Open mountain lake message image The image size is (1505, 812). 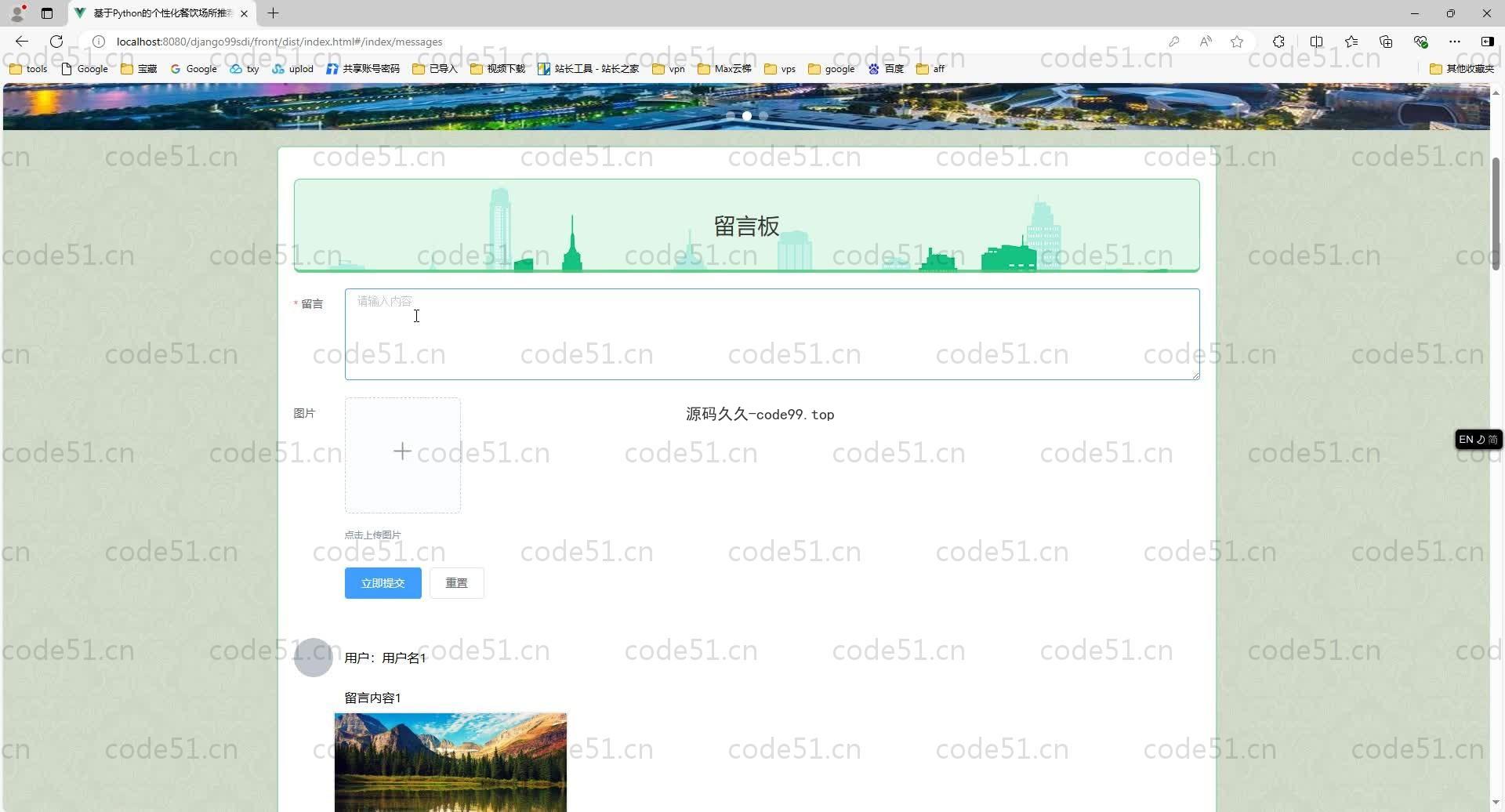pyautogui.click(x=451, y=763)
